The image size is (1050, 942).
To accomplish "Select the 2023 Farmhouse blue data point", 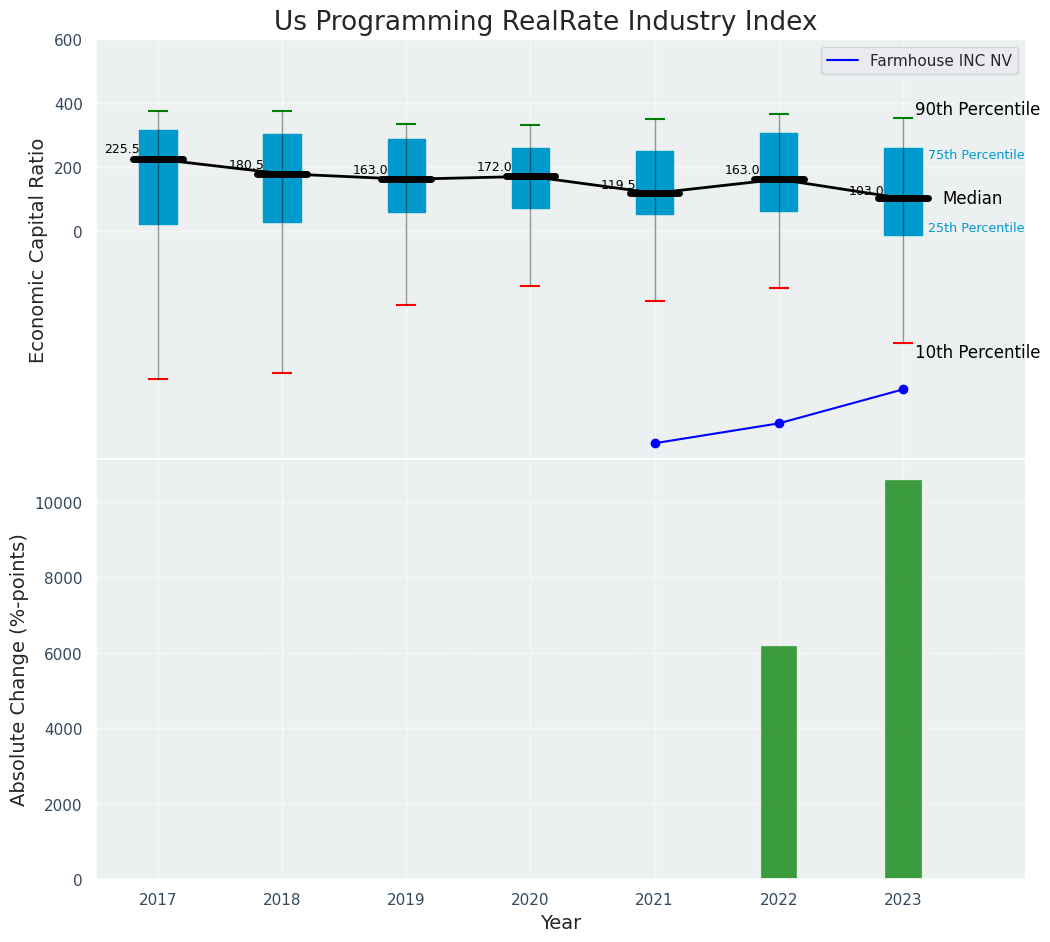I will tap(903, 389).
